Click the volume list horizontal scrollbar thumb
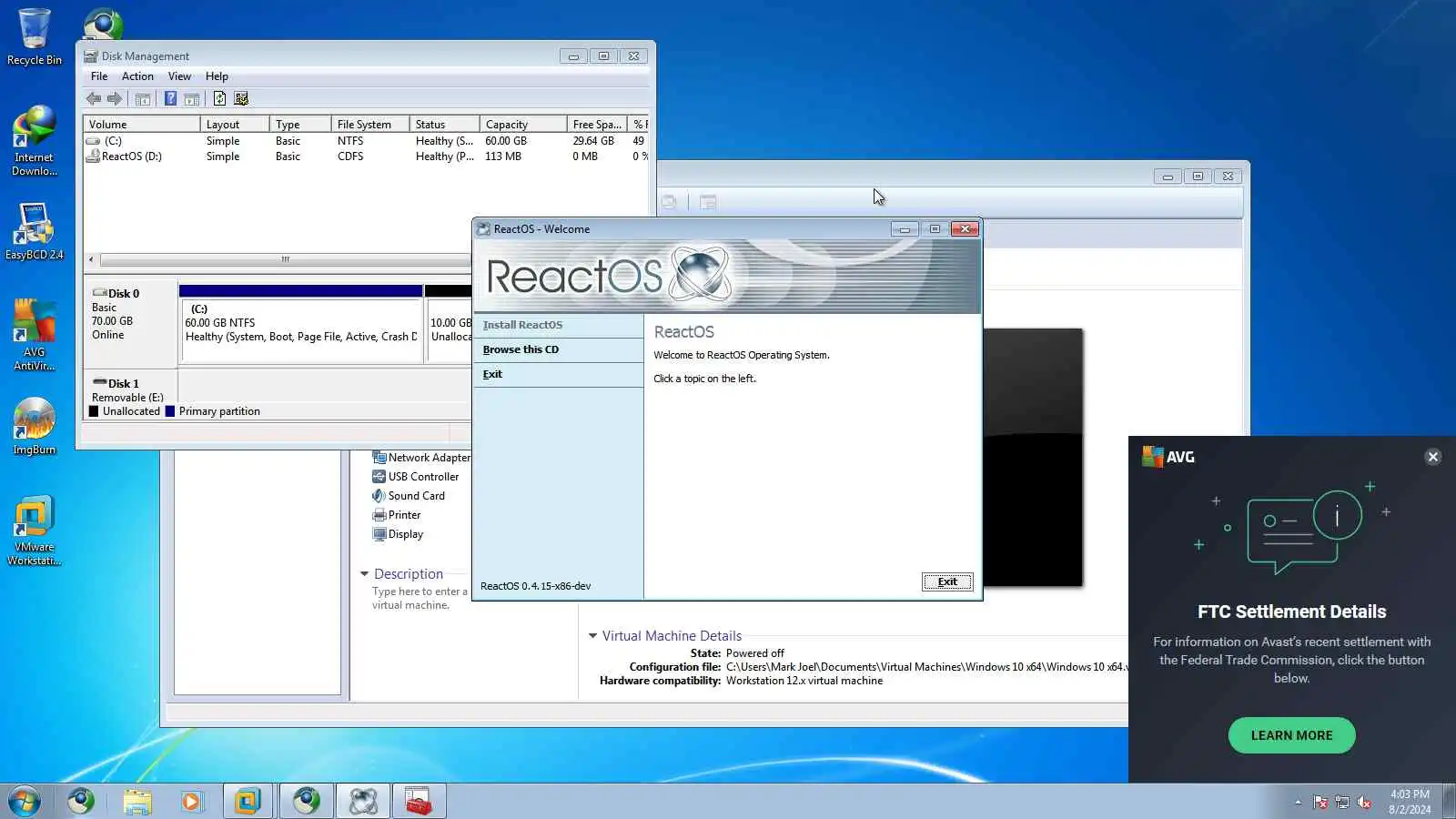The image size is (1456, 819). [286, 259]
